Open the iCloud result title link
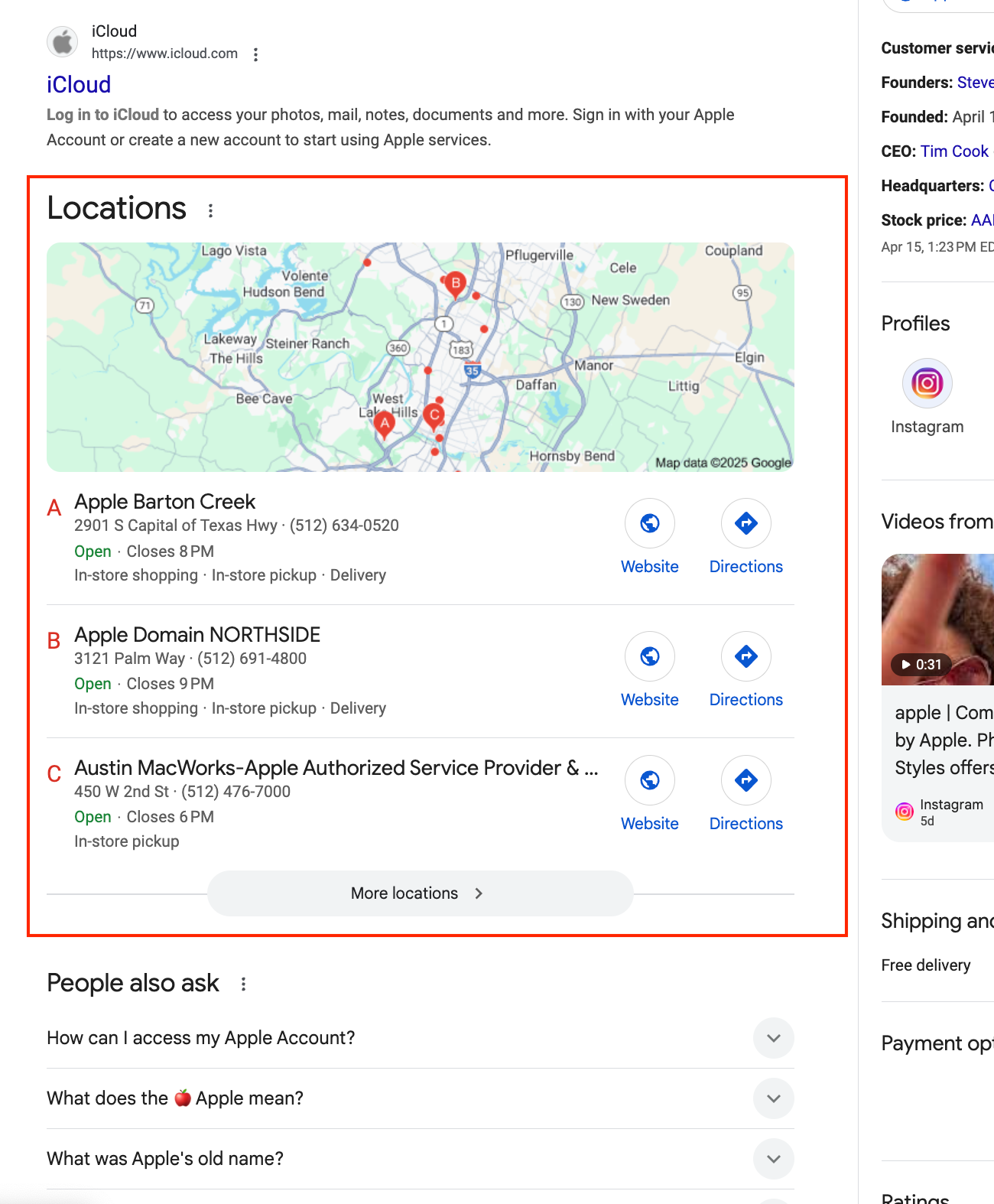 (79, 84)
